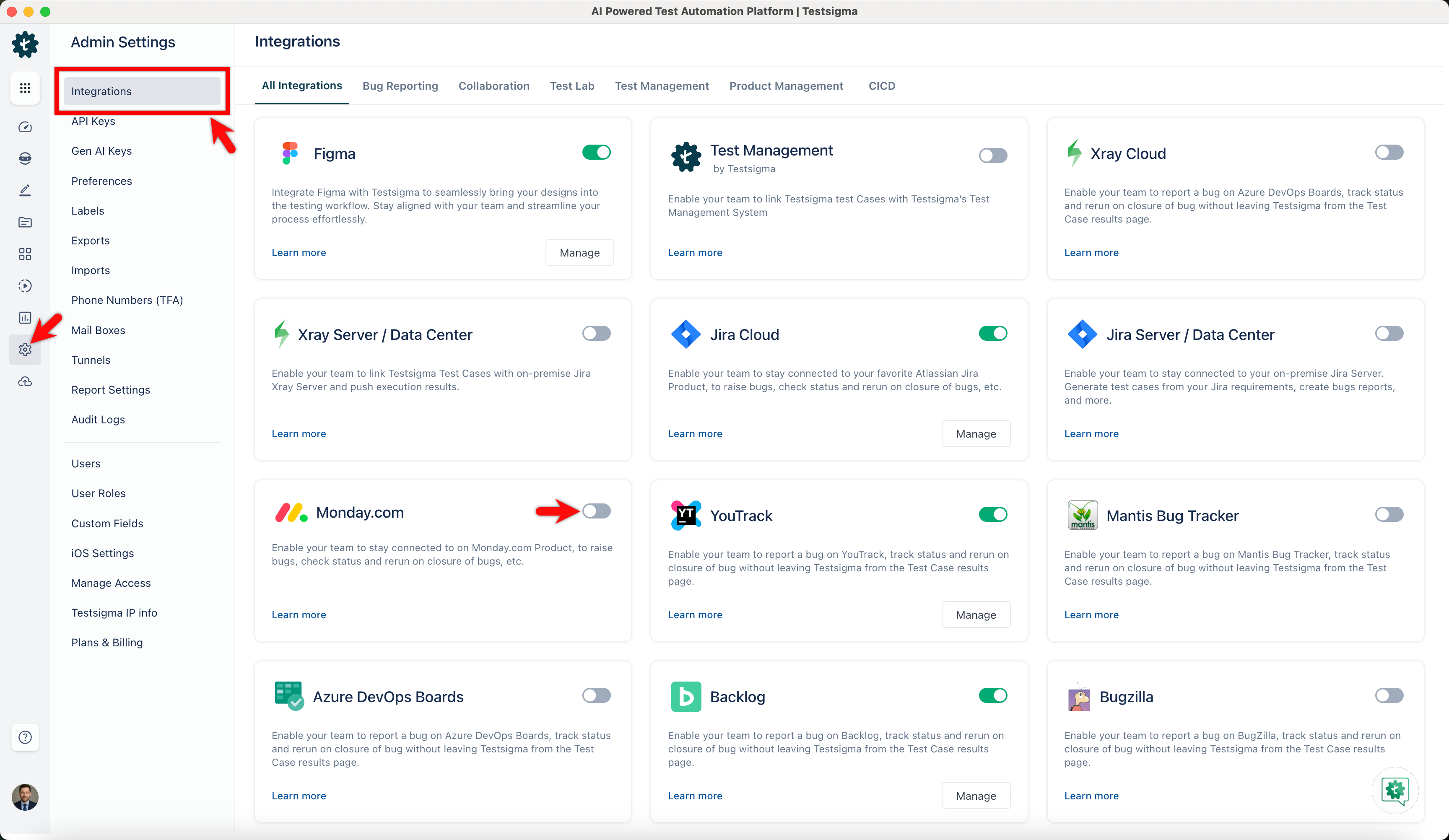The image size is (1449, 840).
Task: Click Manage button on Figma card
Action: (x=579, y=252)
